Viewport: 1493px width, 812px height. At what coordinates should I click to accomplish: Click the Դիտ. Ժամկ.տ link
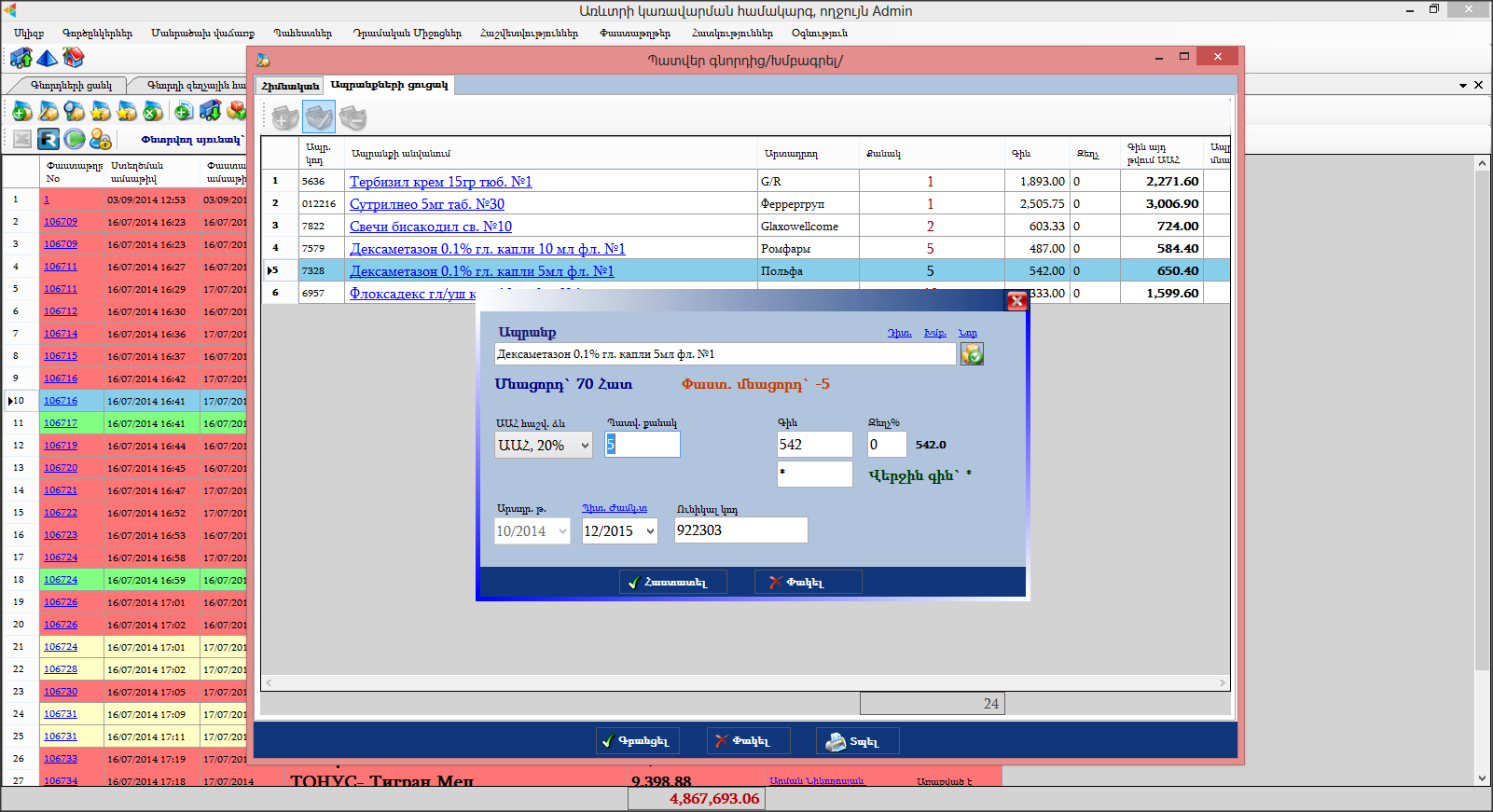615,508
